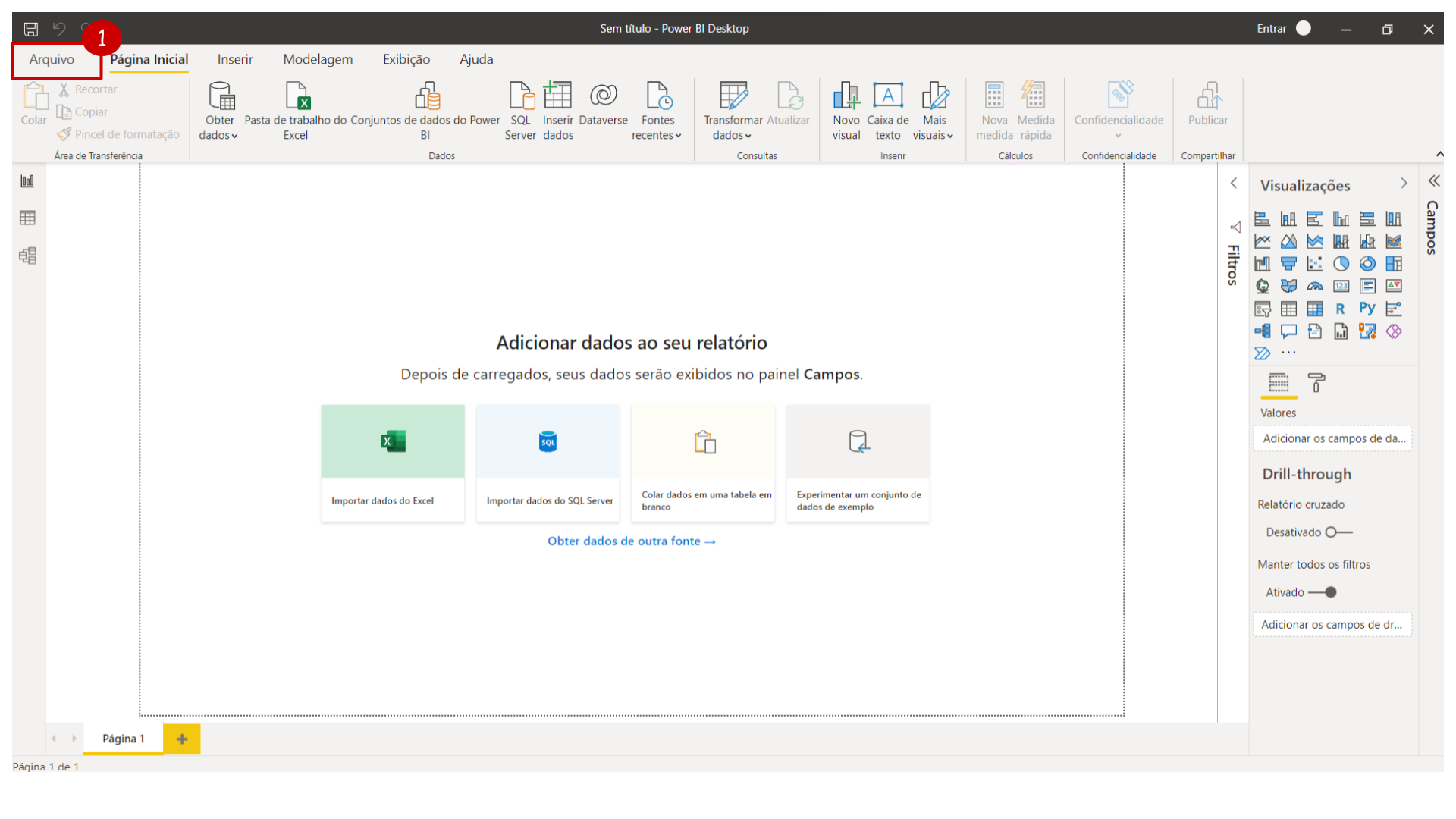Screen dimensions: 1456x819
Task: Toggle the Entrar account switch in title bar
Action: 1304,28
